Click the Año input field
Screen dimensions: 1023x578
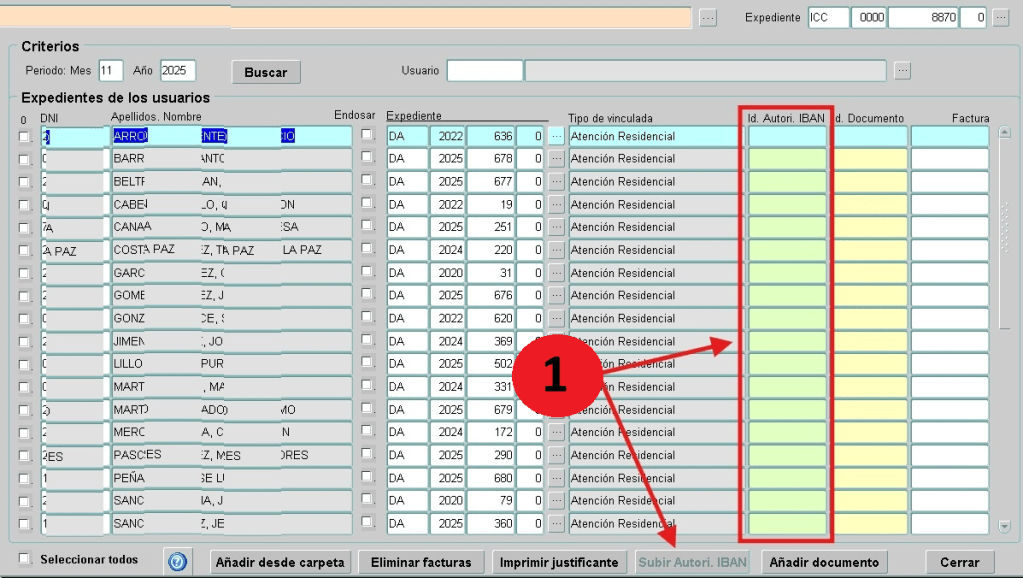[178, 71]
